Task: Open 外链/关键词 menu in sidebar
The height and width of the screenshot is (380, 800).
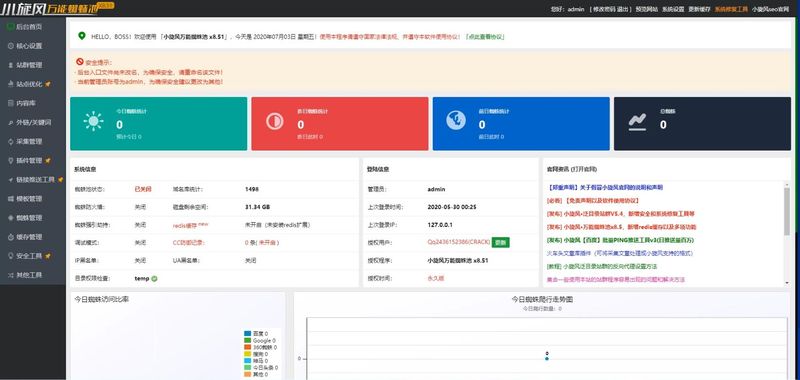Action: (x=33, y=122)
